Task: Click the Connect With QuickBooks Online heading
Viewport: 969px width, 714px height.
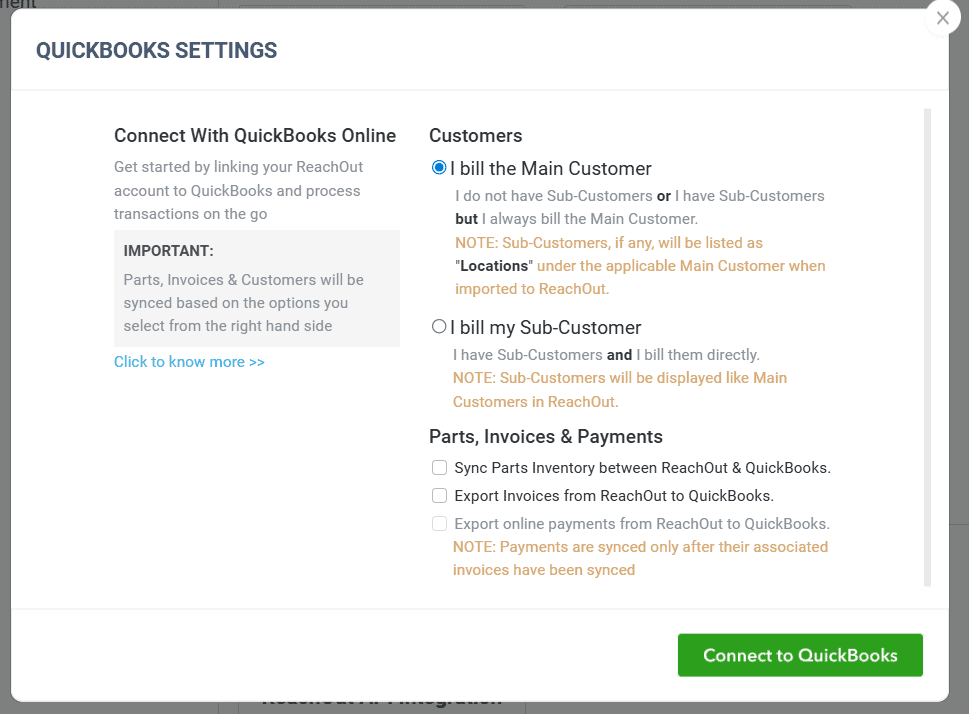Action: pyautogui.click(x=255, y=135)
